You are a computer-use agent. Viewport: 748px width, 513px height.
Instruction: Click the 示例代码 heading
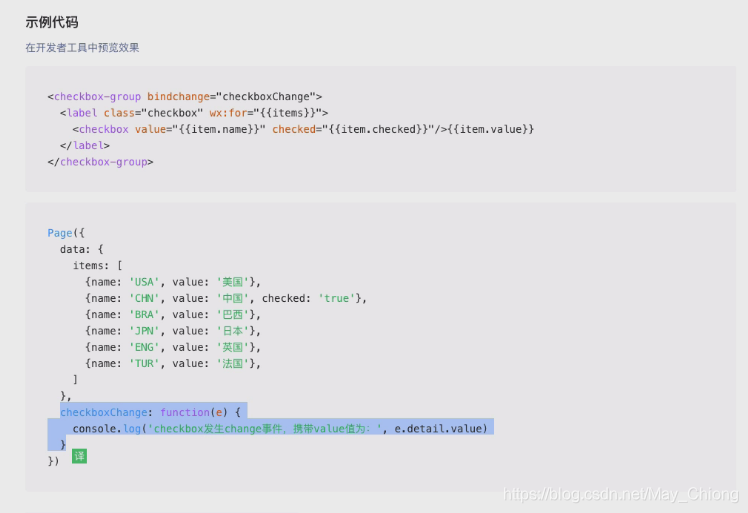coord(52,22)
